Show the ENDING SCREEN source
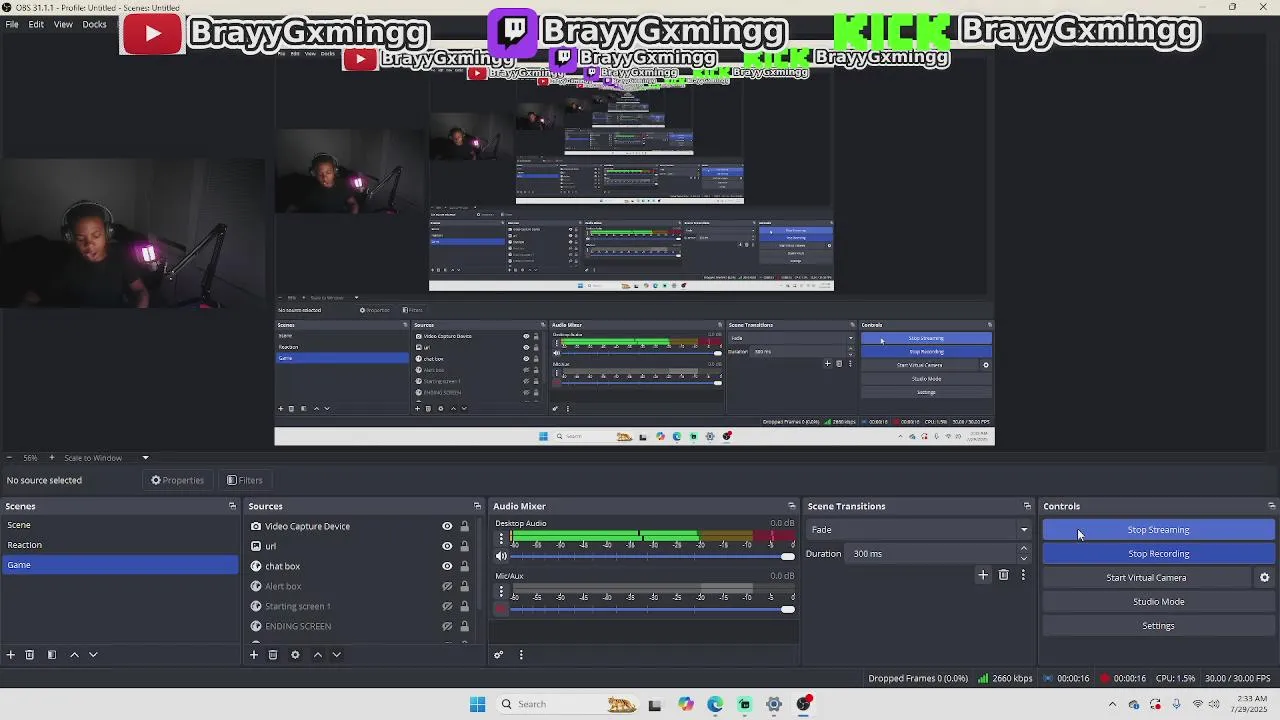Screen dimensions: 1280x720 pos(447,626)
